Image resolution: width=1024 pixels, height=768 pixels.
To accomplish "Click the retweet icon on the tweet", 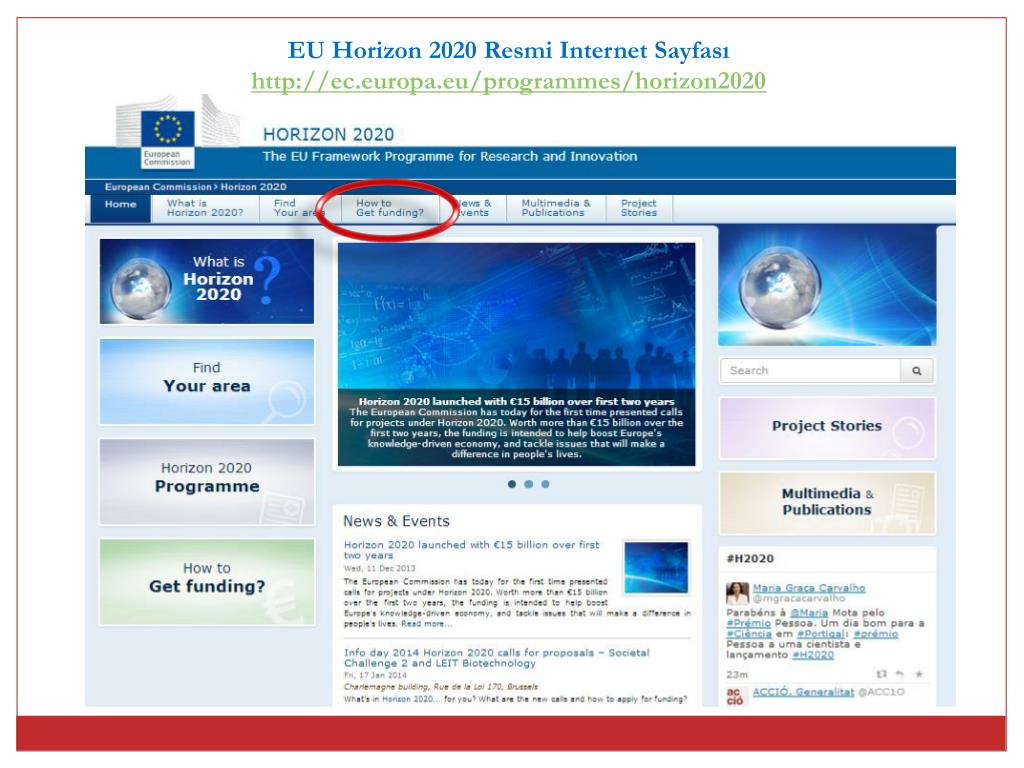I will 882,673.
